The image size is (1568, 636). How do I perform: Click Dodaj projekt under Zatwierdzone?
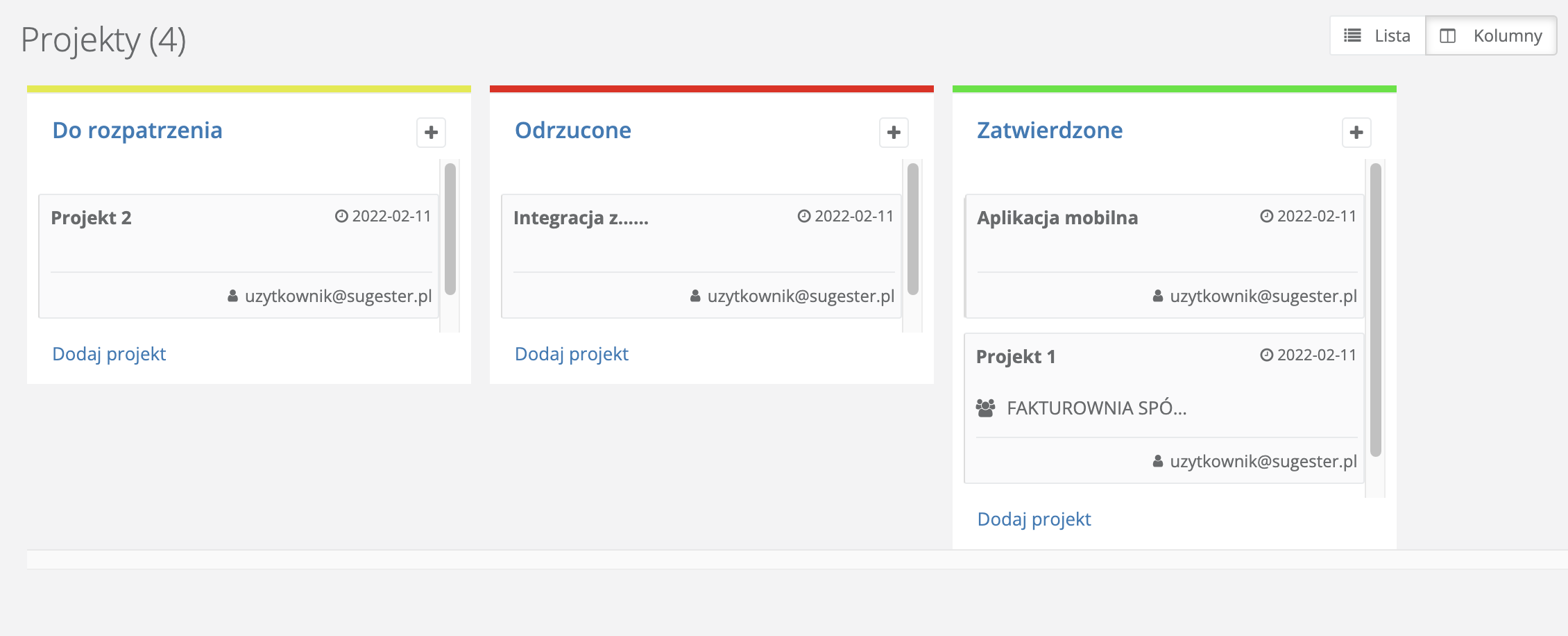(x=1034, y=519)
